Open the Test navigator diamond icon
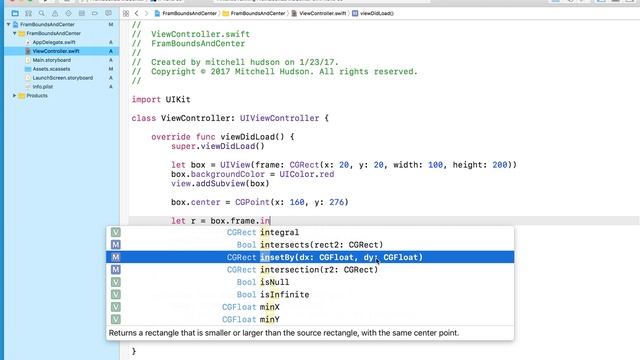The height and width of the screenshot is (360, 640). [68, 13]
